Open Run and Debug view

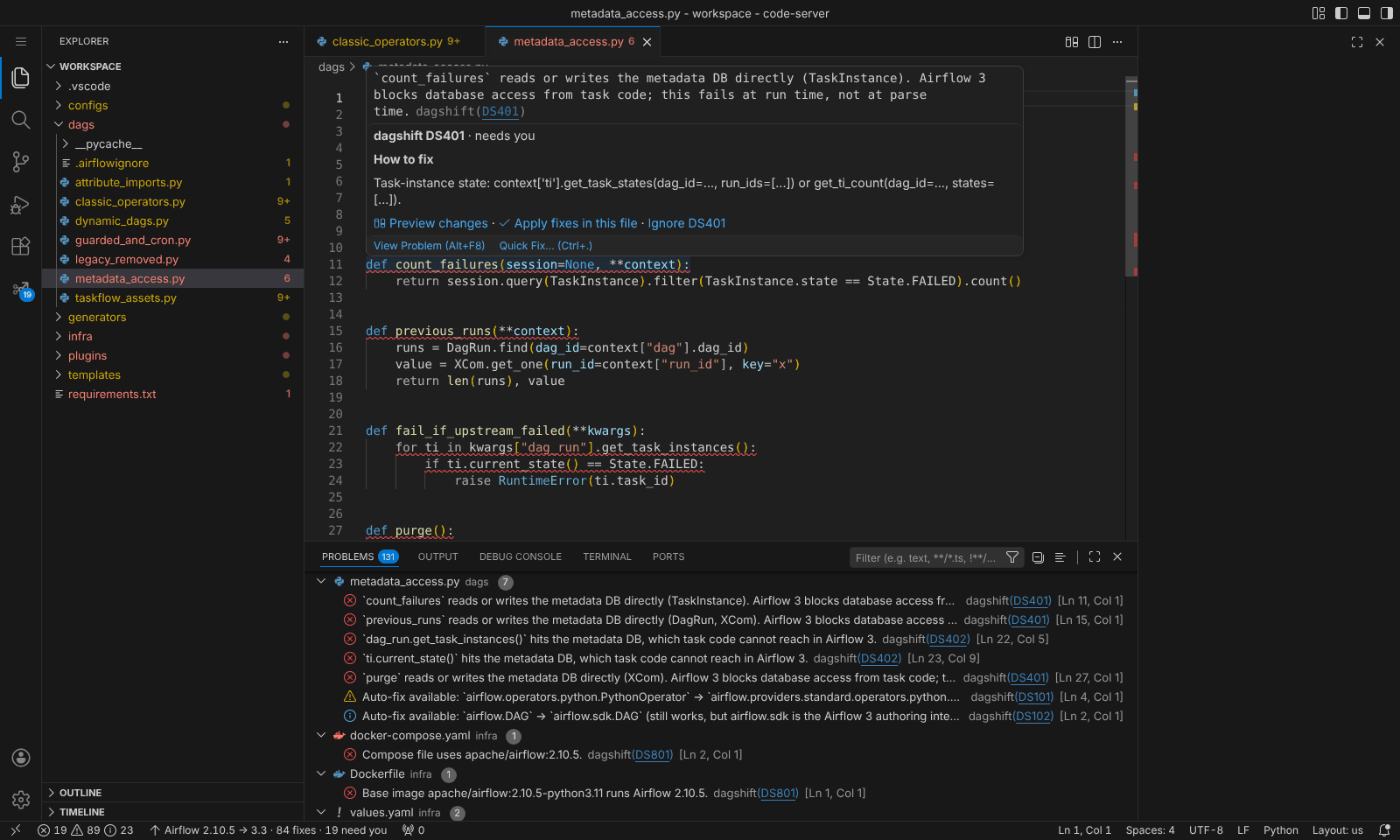pyautogui.click(x=21, y=205)
